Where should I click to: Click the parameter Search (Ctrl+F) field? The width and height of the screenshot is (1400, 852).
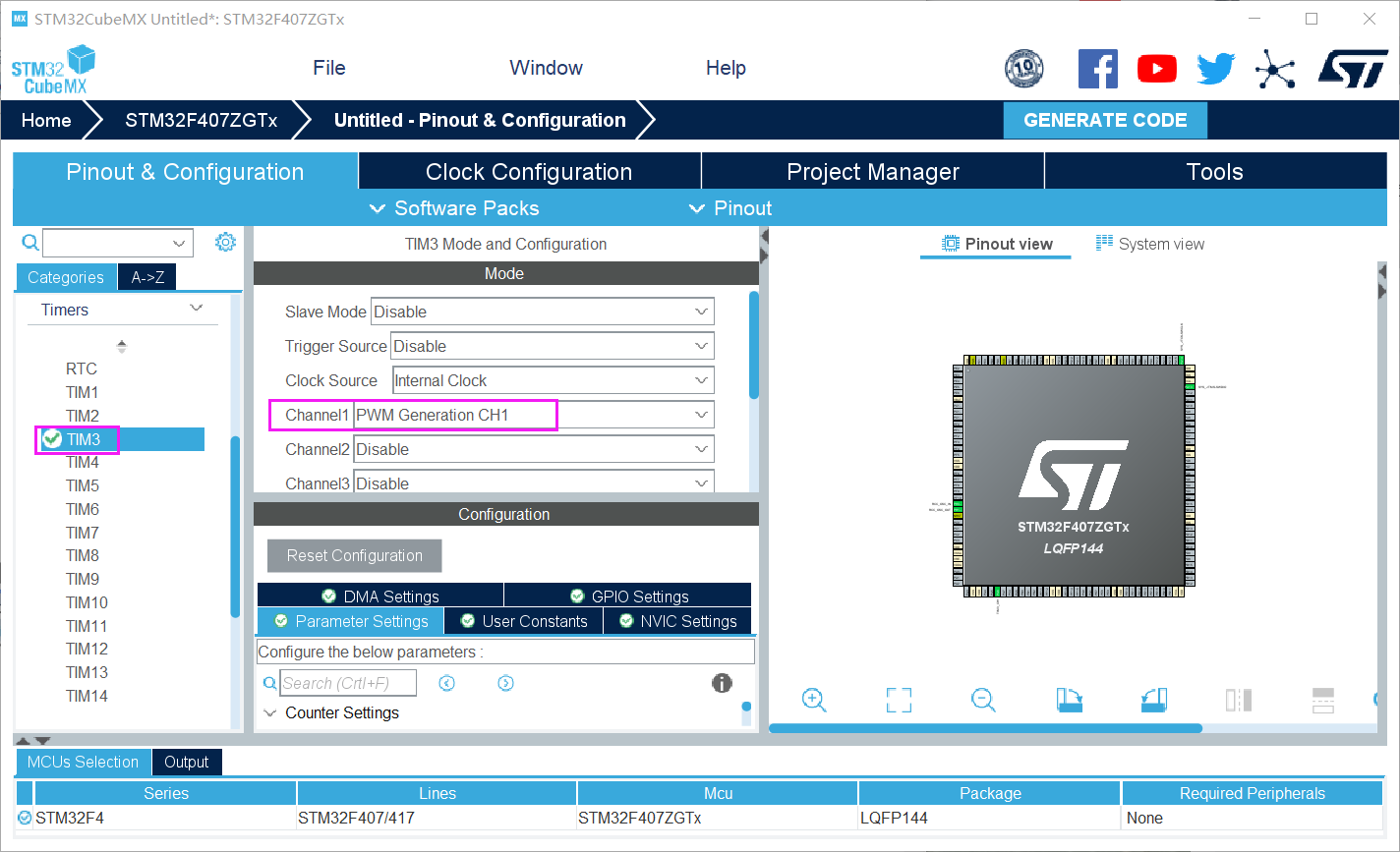(349, 683)
